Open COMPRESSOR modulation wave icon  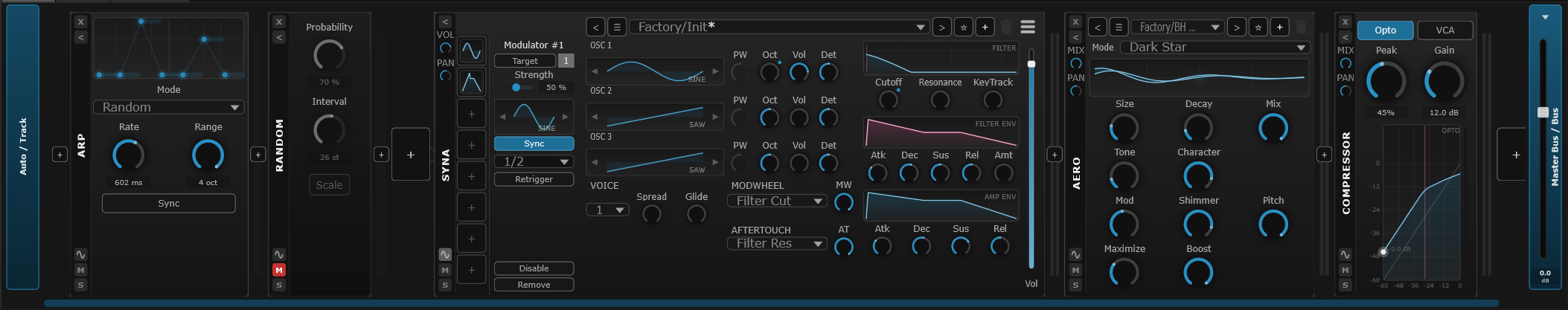[1345, 255]
